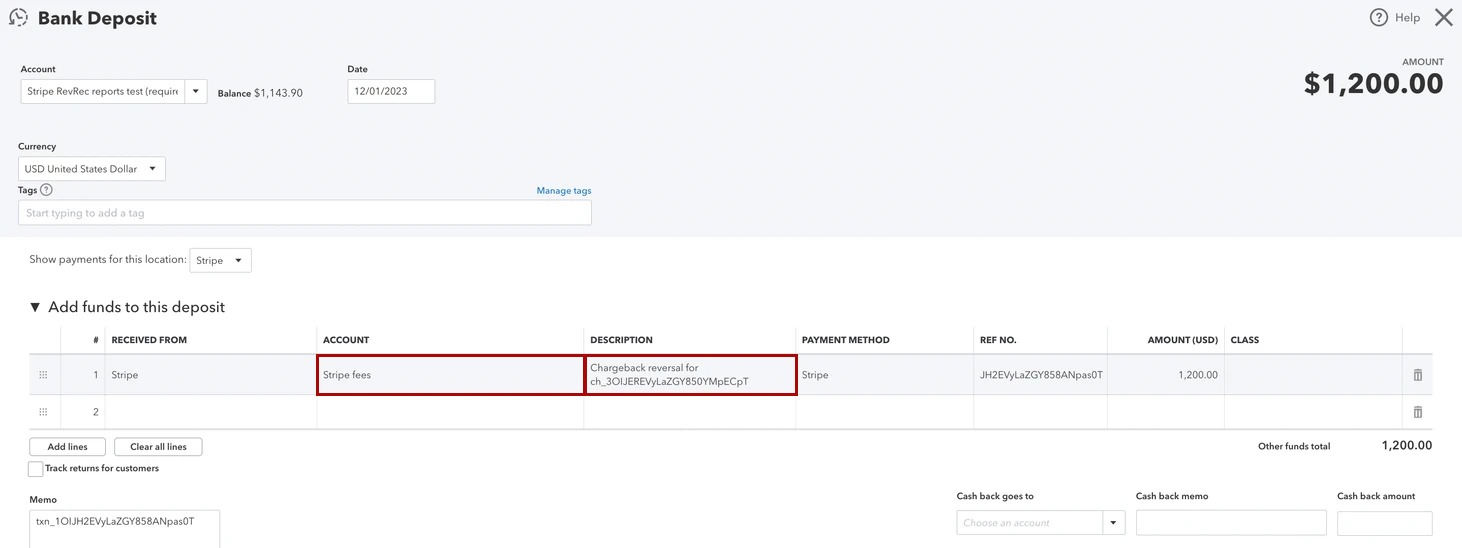1462x548 pixels.
Task: Click the Clear all lines button
Action: point(158,447)
